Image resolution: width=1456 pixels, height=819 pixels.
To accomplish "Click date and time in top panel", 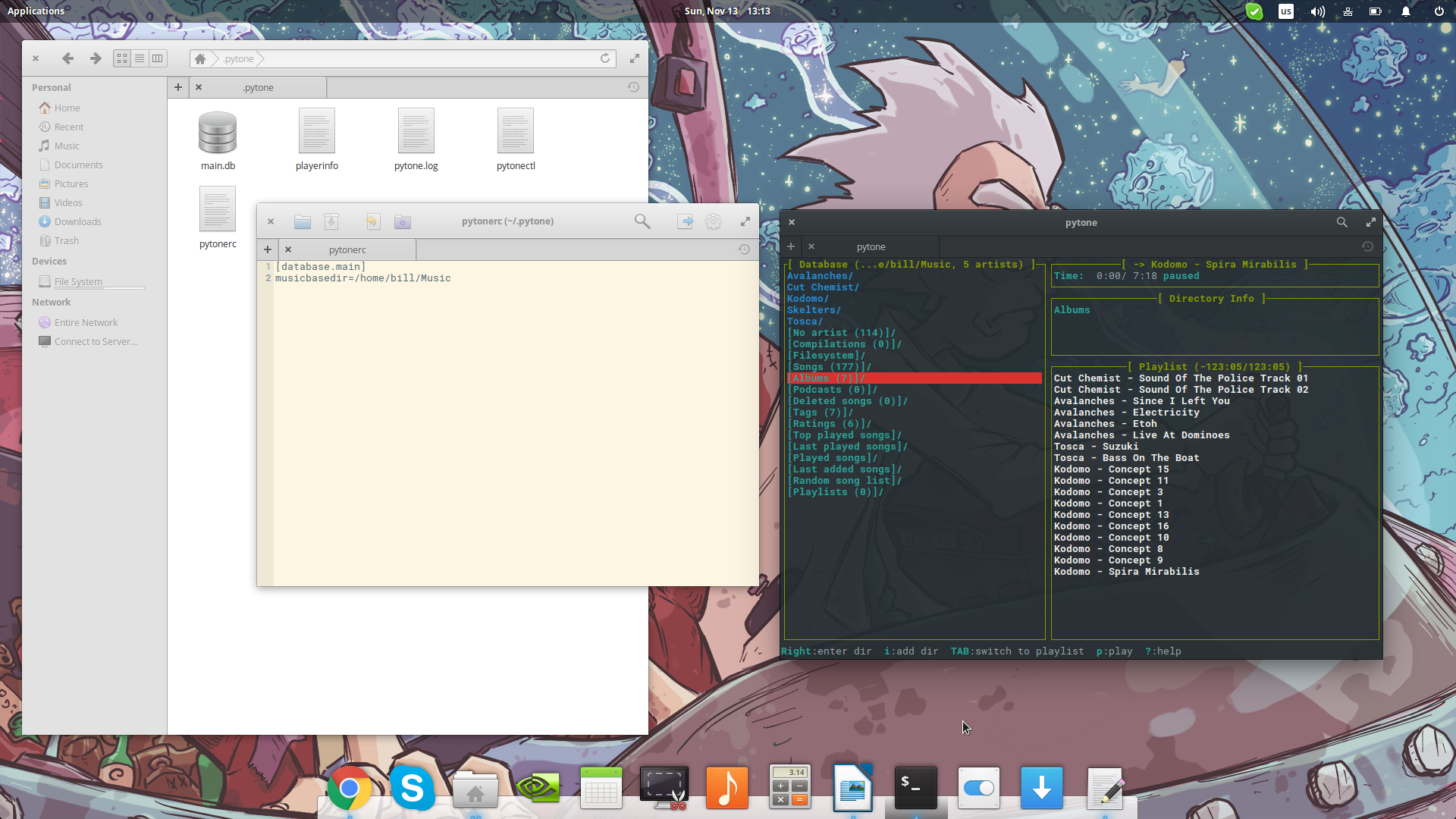I will [x=727, y=11].
